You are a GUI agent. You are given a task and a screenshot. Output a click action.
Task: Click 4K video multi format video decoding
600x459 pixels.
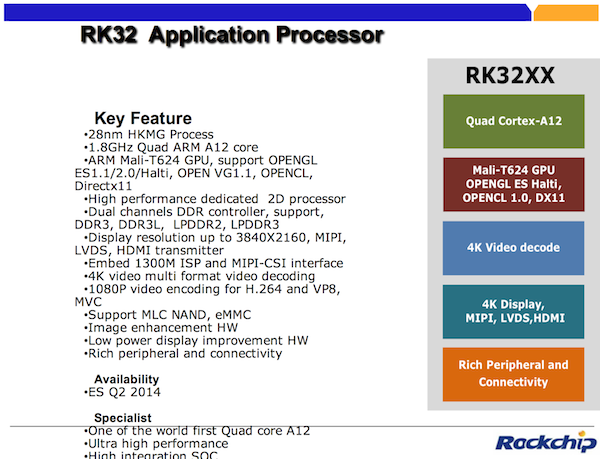click(x=199, y=276)
